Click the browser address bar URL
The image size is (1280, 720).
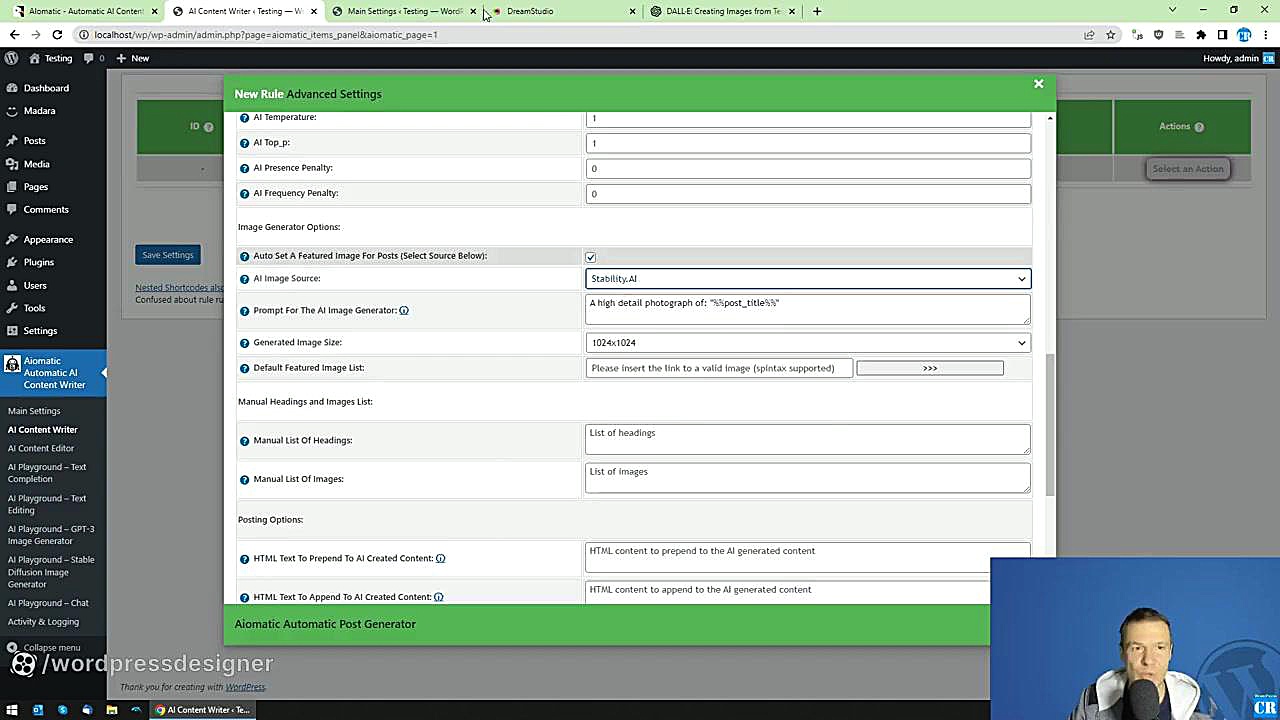[266, 35]
